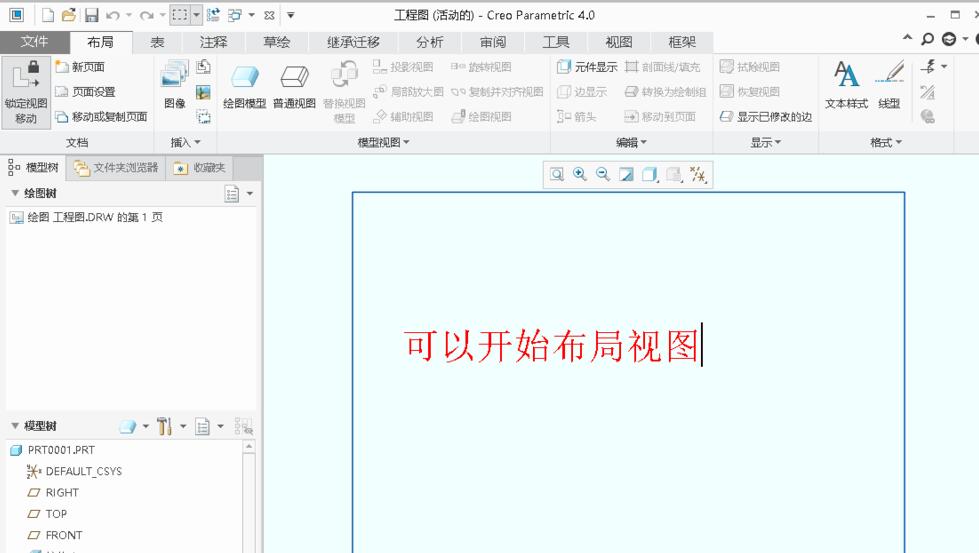Click the refit view icon
979x553 pixels.
(x=556, y=174)
